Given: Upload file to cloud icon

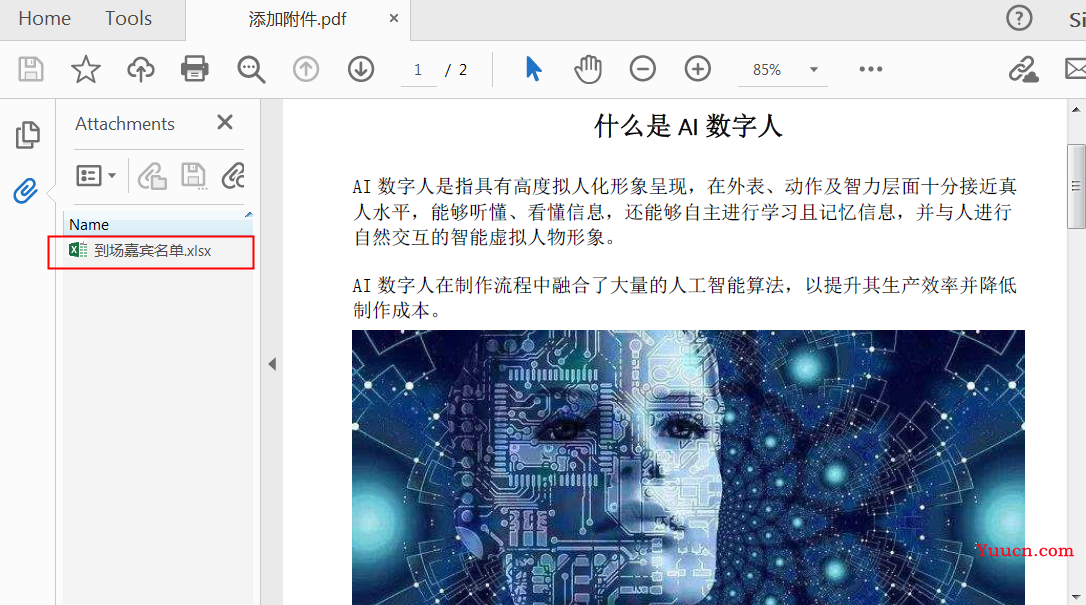Looking at the screenshot, I should (141, 69).
